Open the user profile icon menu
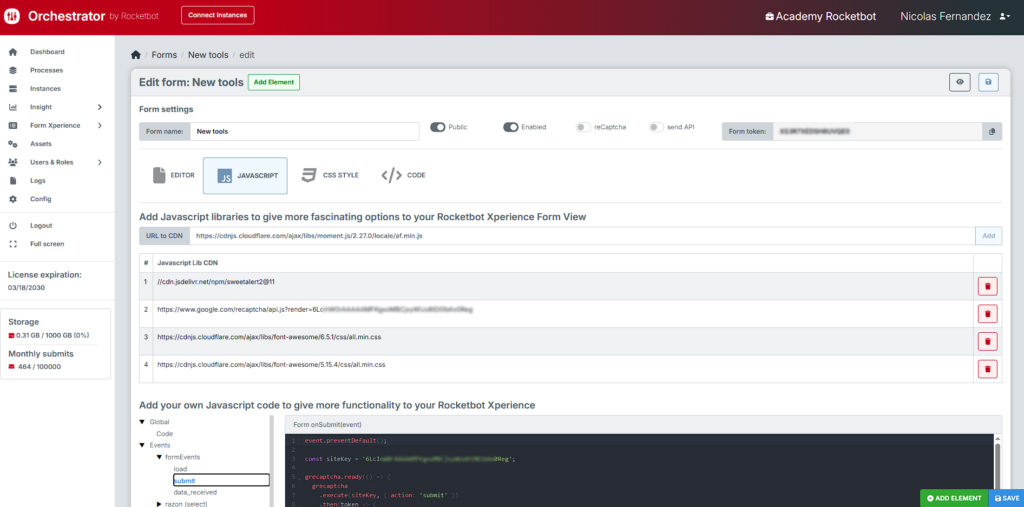Screen dimensions: 1024x507 click(x=1004, y=17)
